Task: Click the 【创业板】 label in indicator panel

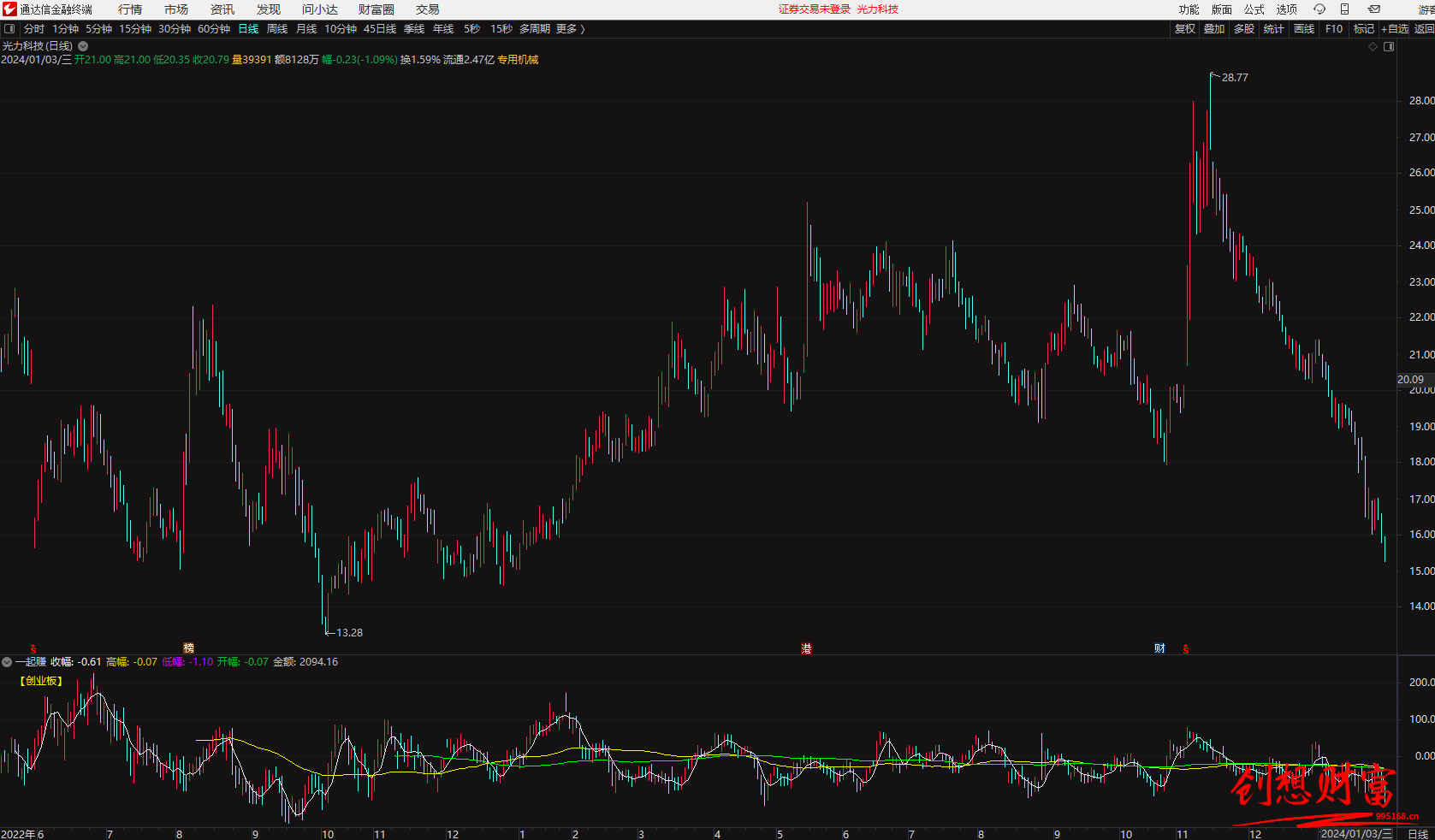Action: tap(41, 681)
